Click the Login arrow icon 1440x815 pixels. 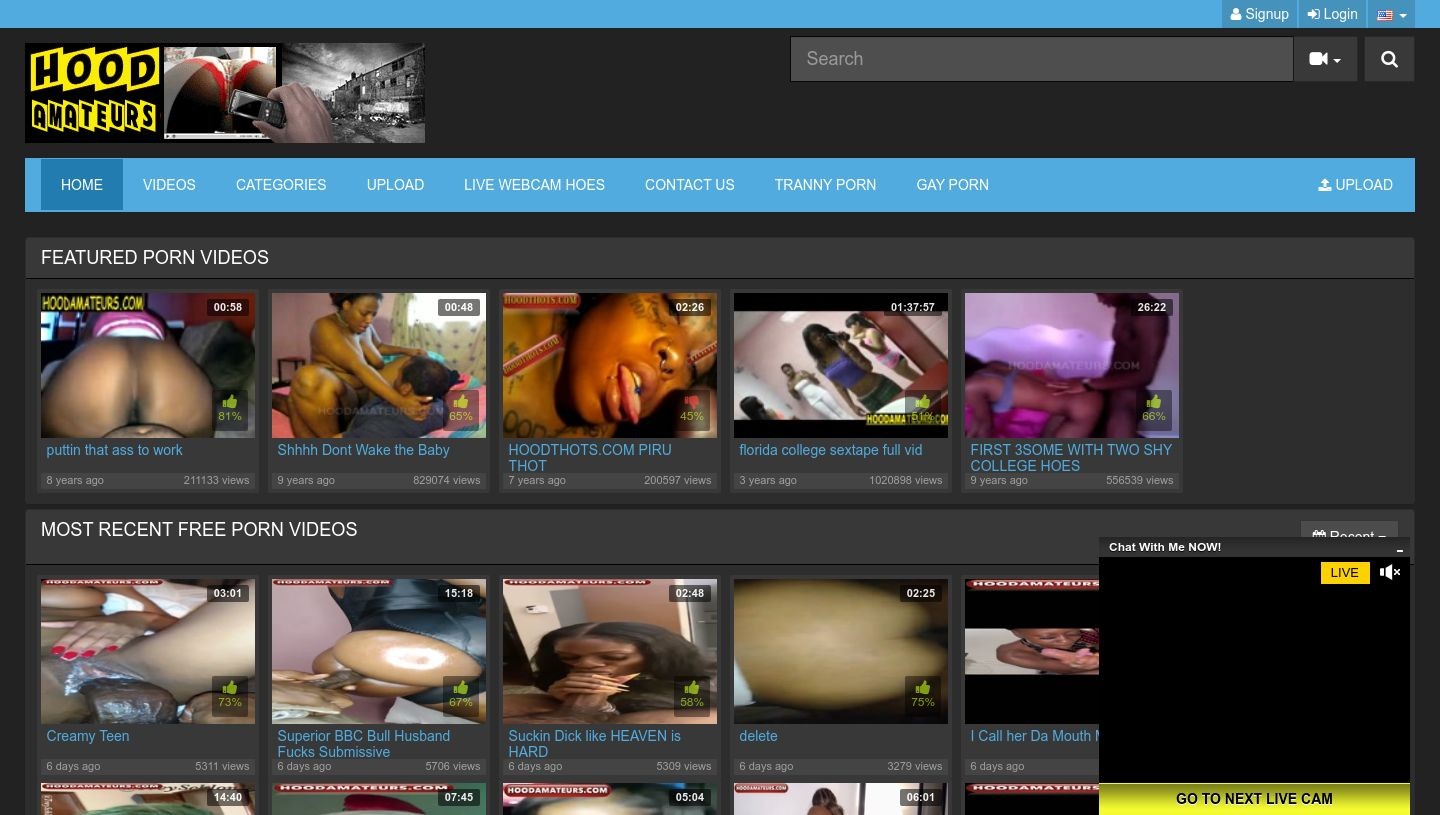pyautogui.click(x=1313, y=15)
